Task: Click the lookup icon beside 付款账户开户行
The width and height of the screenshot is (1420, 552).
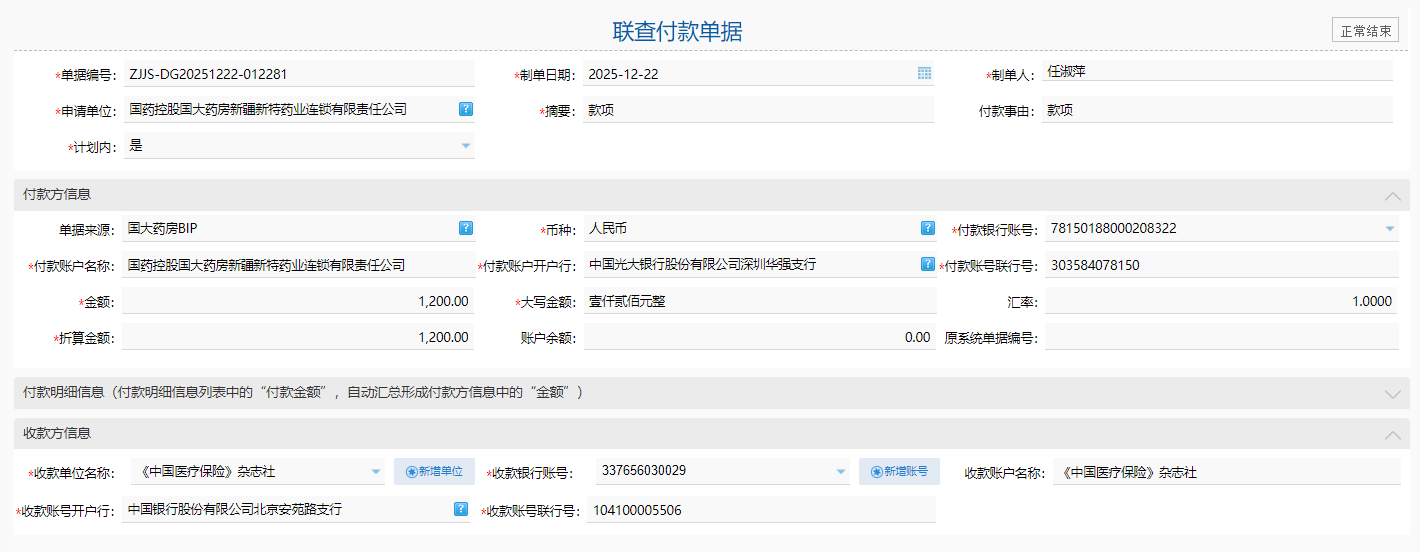Action: (927, 265)
